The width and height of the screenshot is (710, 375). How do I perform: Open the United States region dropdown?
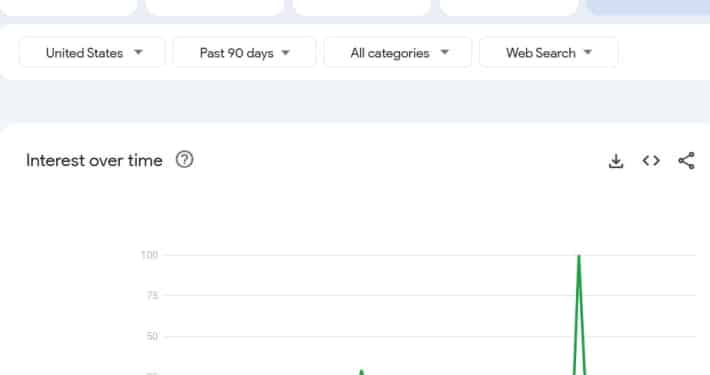pyautogui.click(x=92, y=53)
